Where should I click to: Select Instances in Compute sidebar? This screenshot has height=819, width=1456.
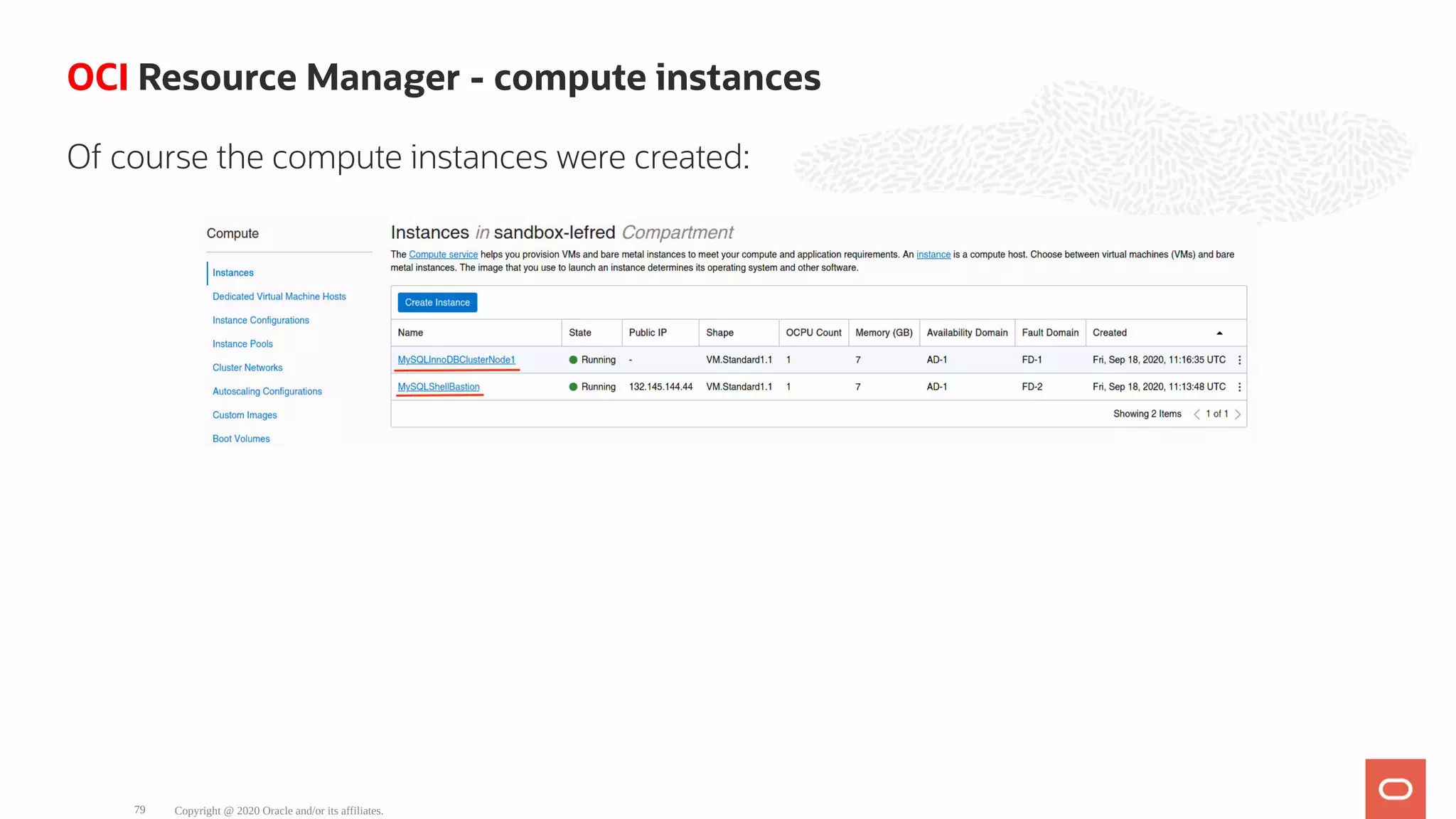point(233,273)
